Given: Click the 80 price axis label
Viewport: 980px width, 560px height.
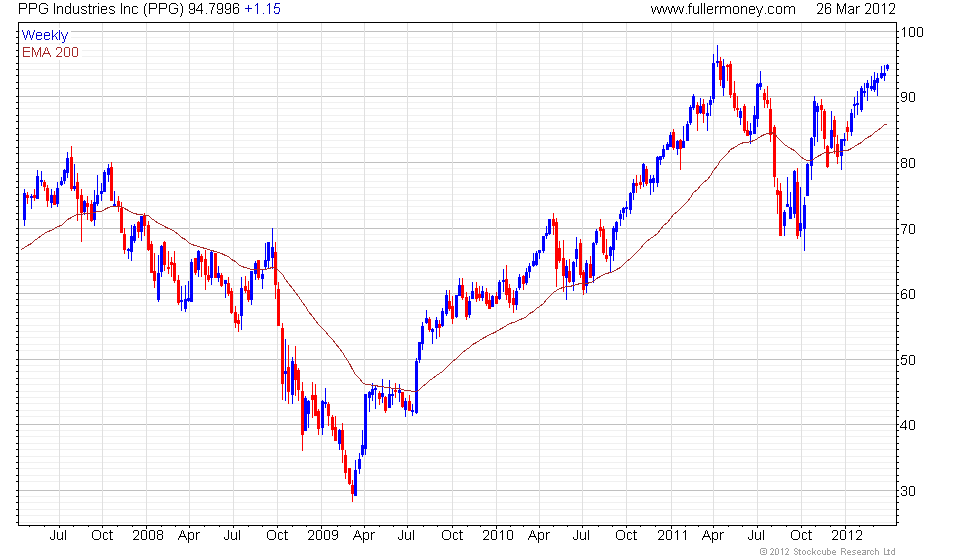Looking at the screenshot, I should [907, 163].
